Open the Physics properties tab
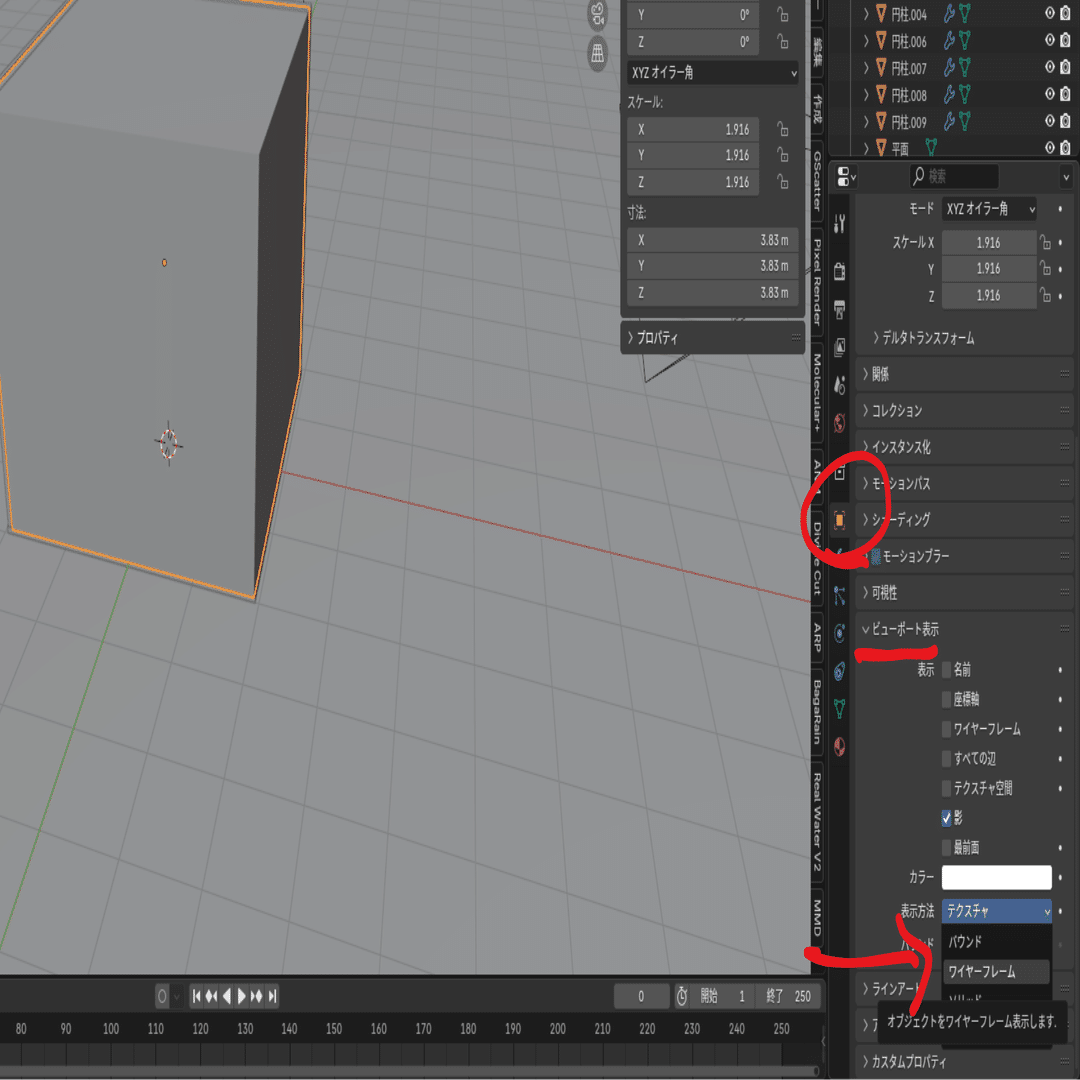Image resolution: width=1080 pixels, height=1080 pixels. [x=839, y=633]
